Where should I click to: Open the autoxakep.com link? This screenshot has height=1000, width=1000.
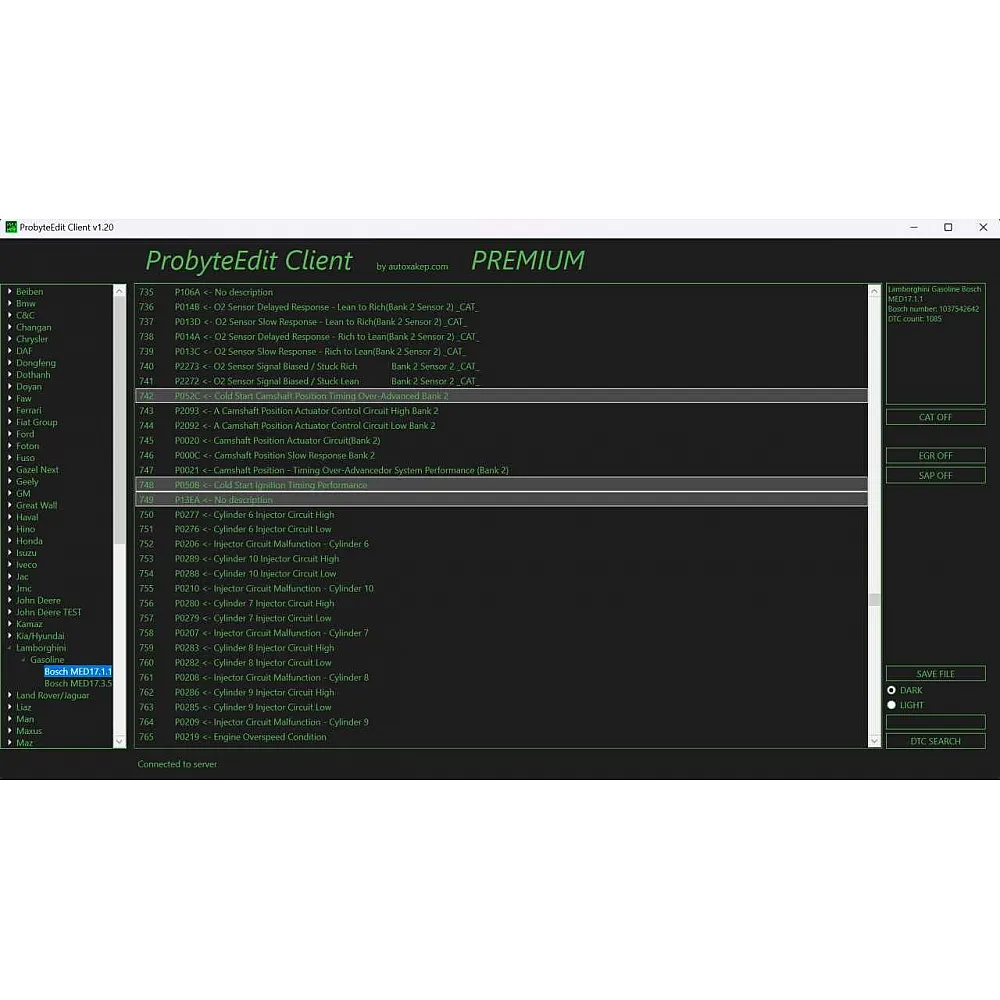coord(412,267)
